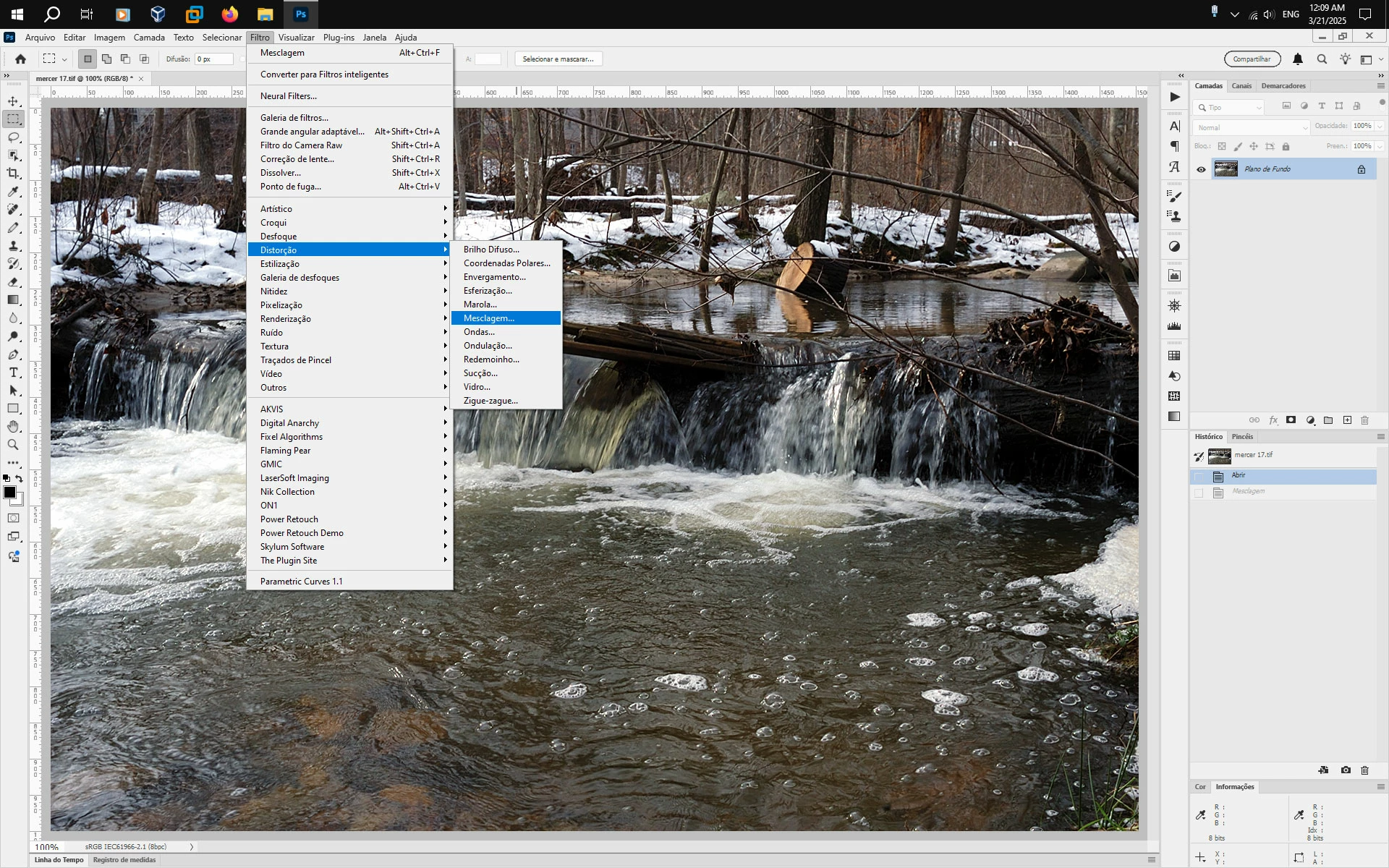Select the Hand tool

coord(13,427)
